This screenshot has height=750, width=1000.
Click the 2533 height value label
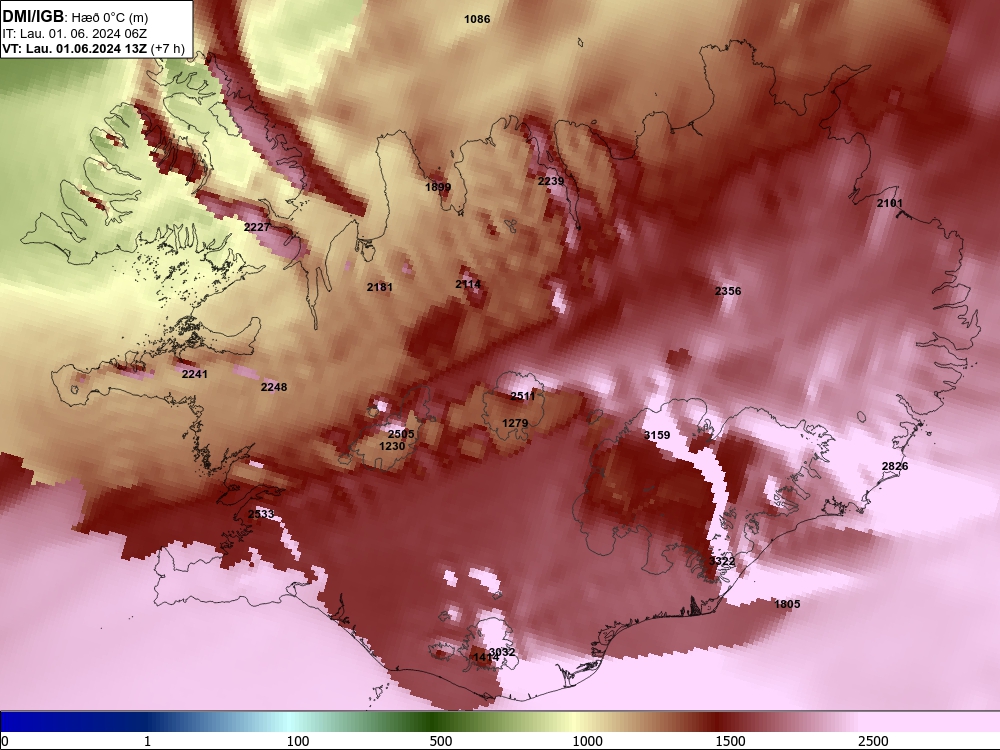(261, 514)
